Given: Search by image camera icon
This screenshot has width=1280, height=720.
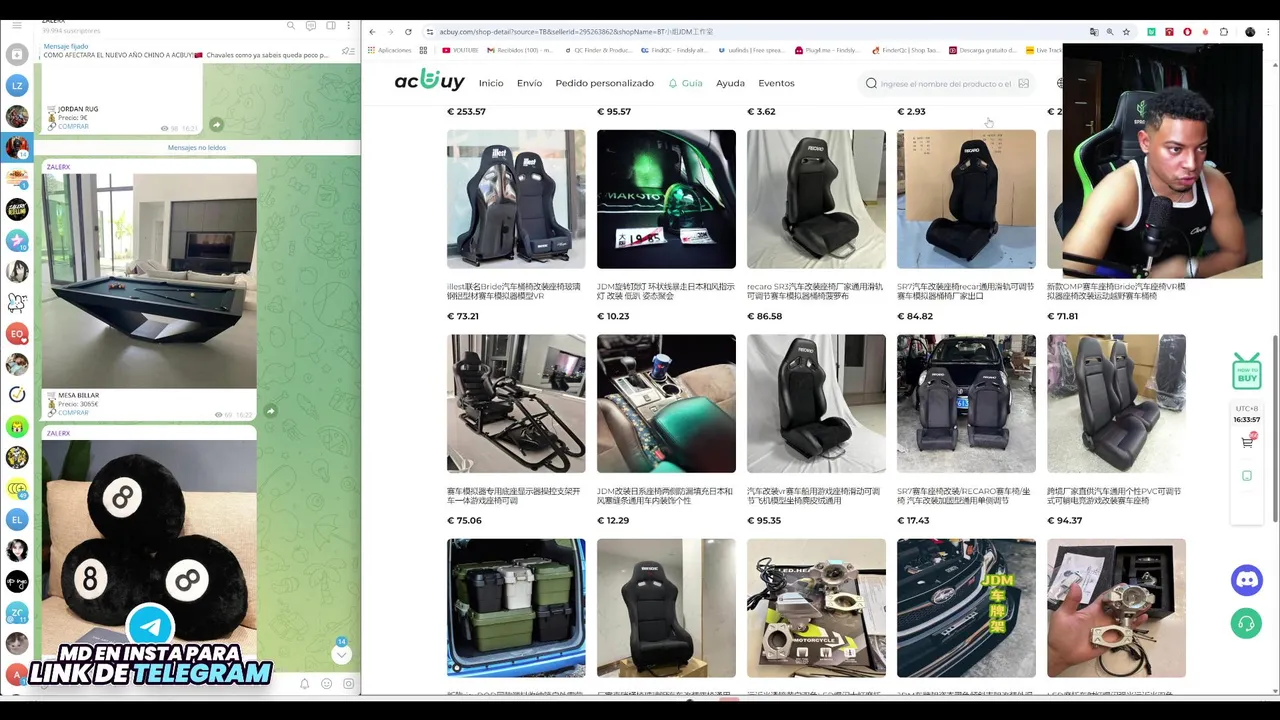Looking at the screenshot, I should coord(1023,84).
